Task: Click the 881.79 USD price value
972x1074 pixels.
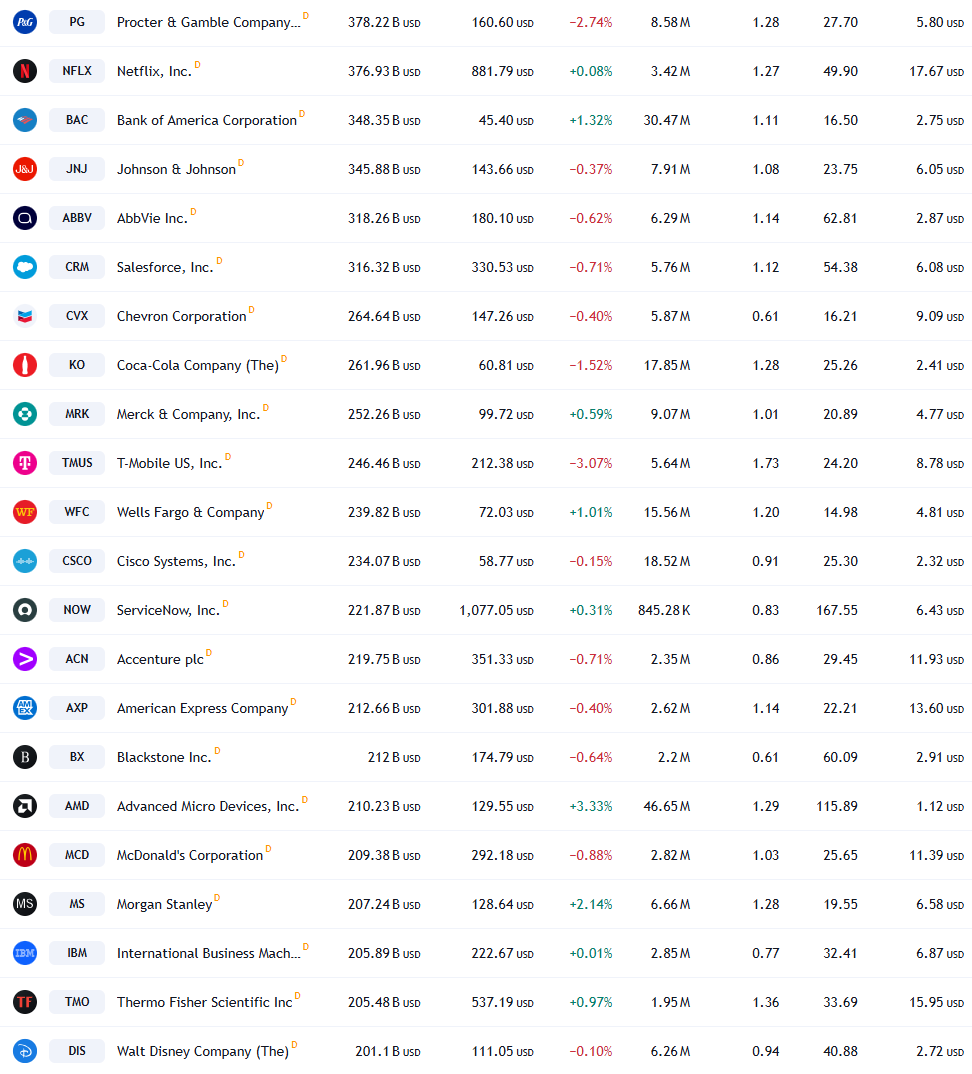Action: click(x=502, y=71)
